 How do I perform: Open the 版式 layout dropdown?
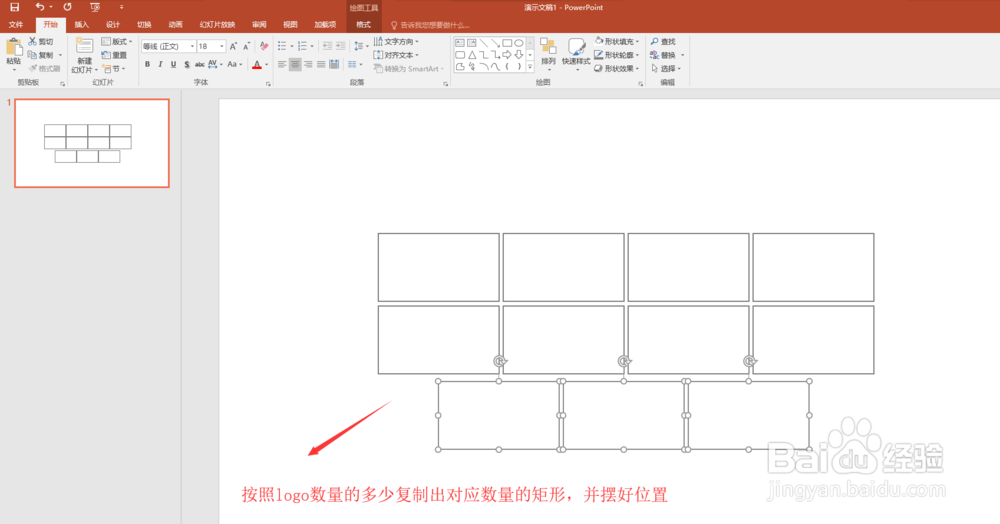[117, 41]
